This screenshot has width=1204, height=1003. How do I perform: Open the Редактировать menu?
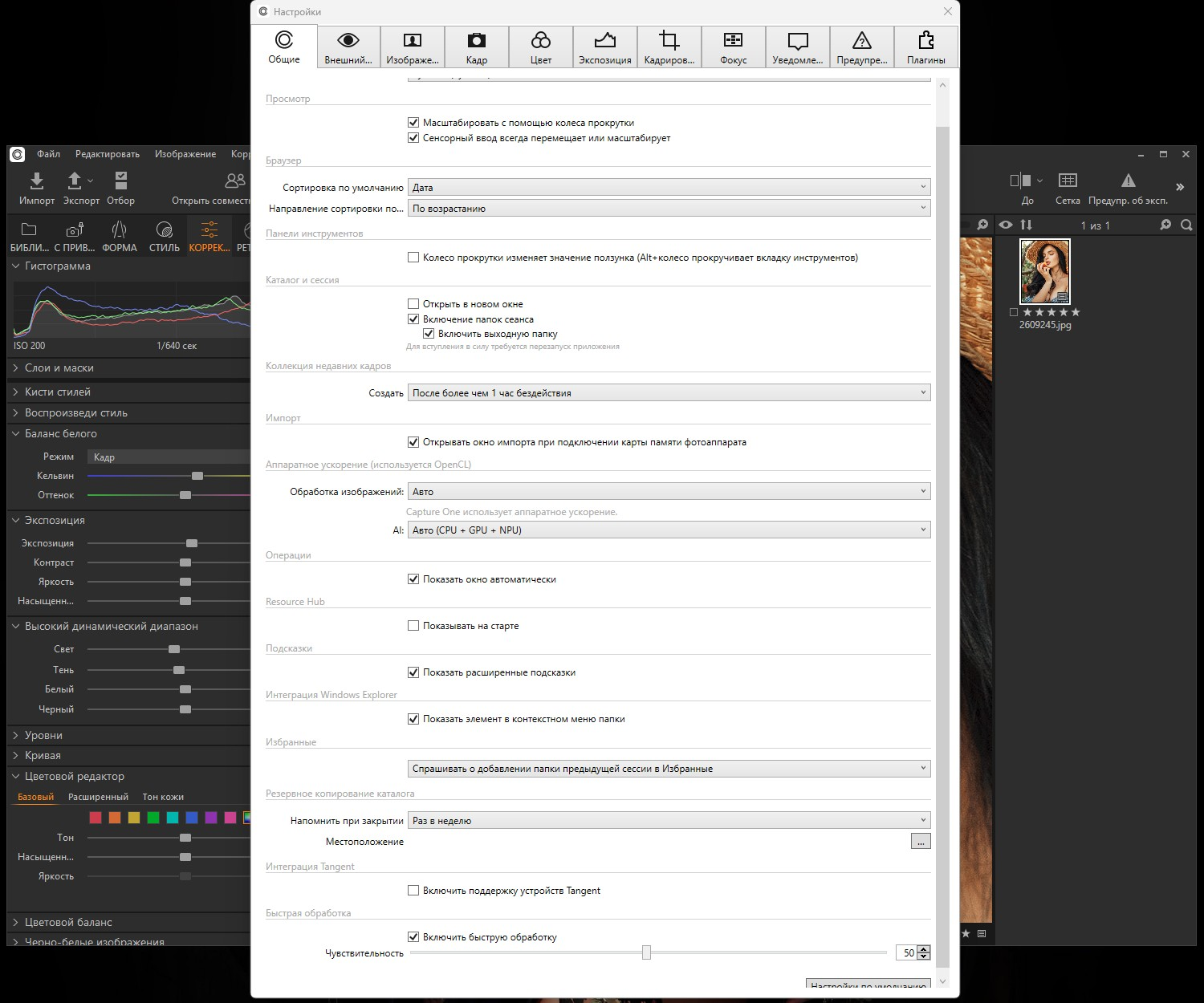pos(108,154)
